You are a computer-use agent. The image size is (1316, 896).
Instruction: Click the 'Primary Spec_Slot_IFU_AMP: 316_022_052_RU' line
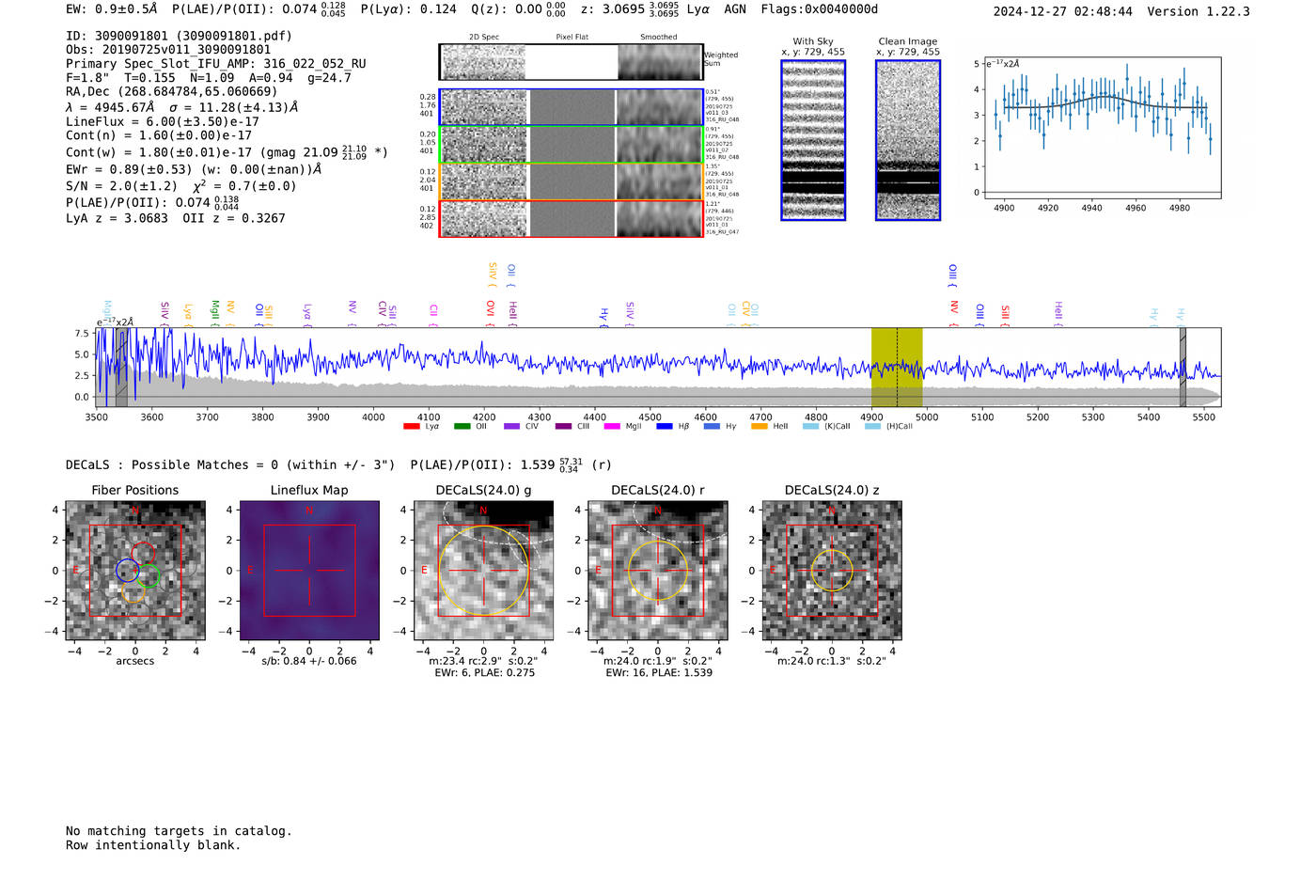click(x=216, y=64)
